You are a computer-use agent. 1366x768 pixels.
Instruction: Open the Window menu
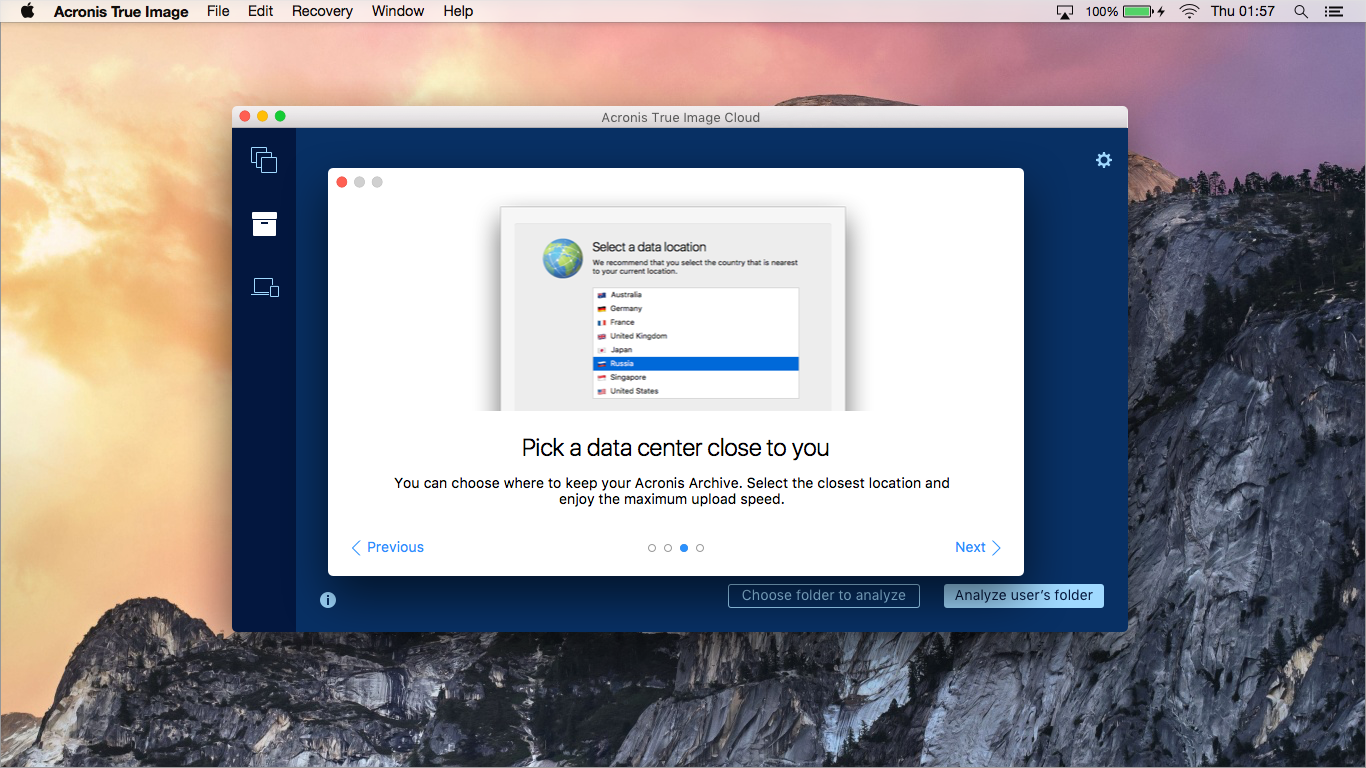398,11
